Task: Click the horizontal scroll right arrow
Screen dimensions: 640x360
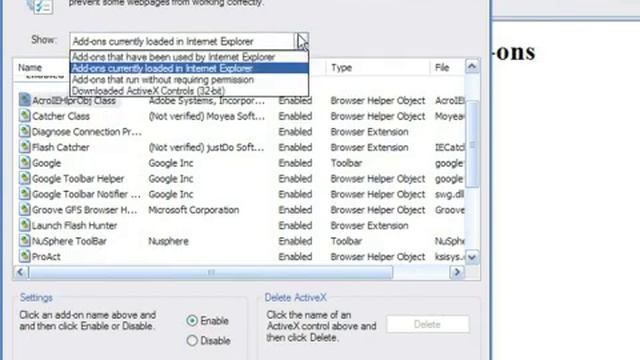Action: coord(457,272)
